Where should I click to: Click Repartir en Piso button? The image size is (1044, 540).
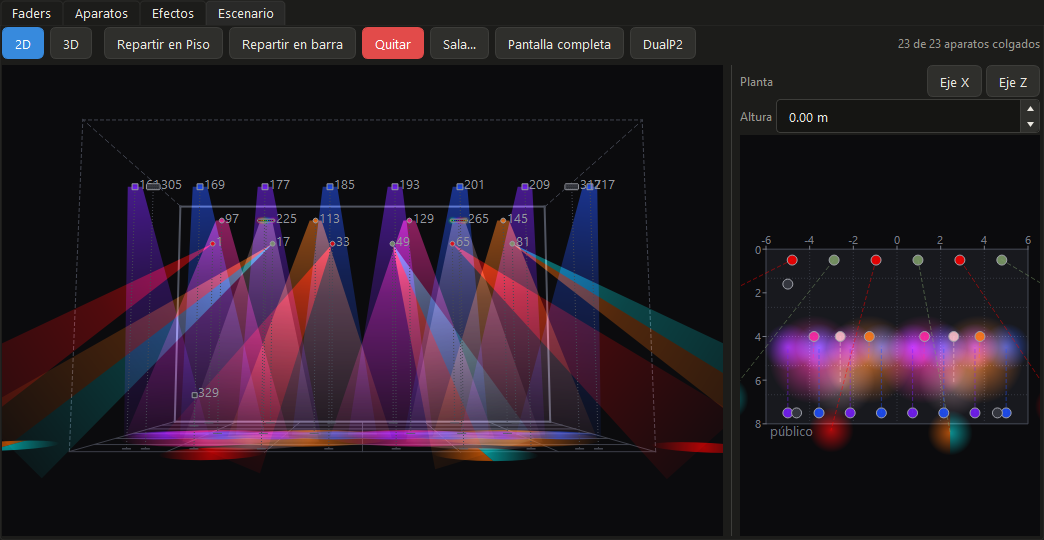click(x=163, y=44)
